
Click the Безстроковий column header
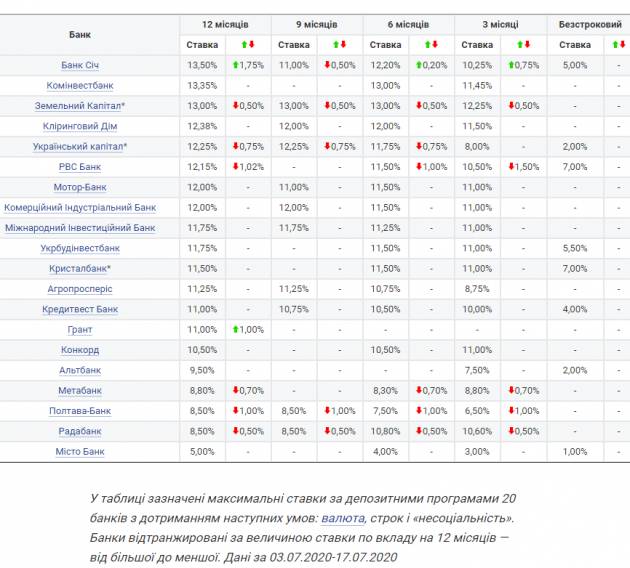(x=590, y=25)
